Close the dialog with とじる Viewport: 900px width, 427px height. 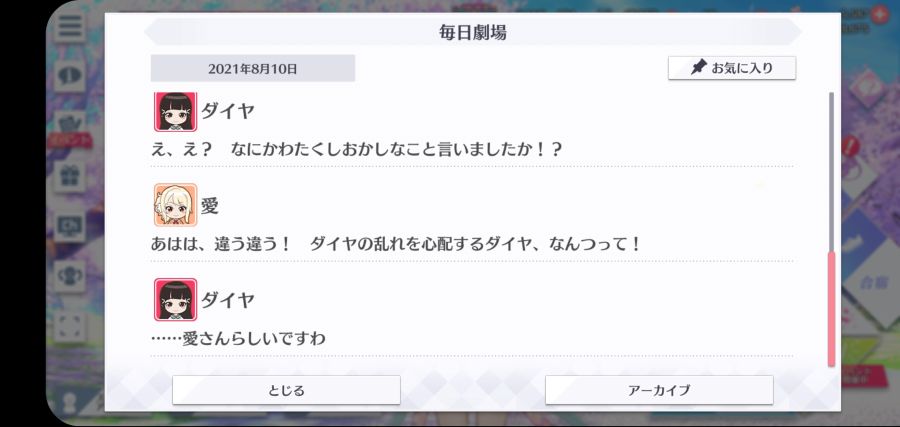[286, 390]
